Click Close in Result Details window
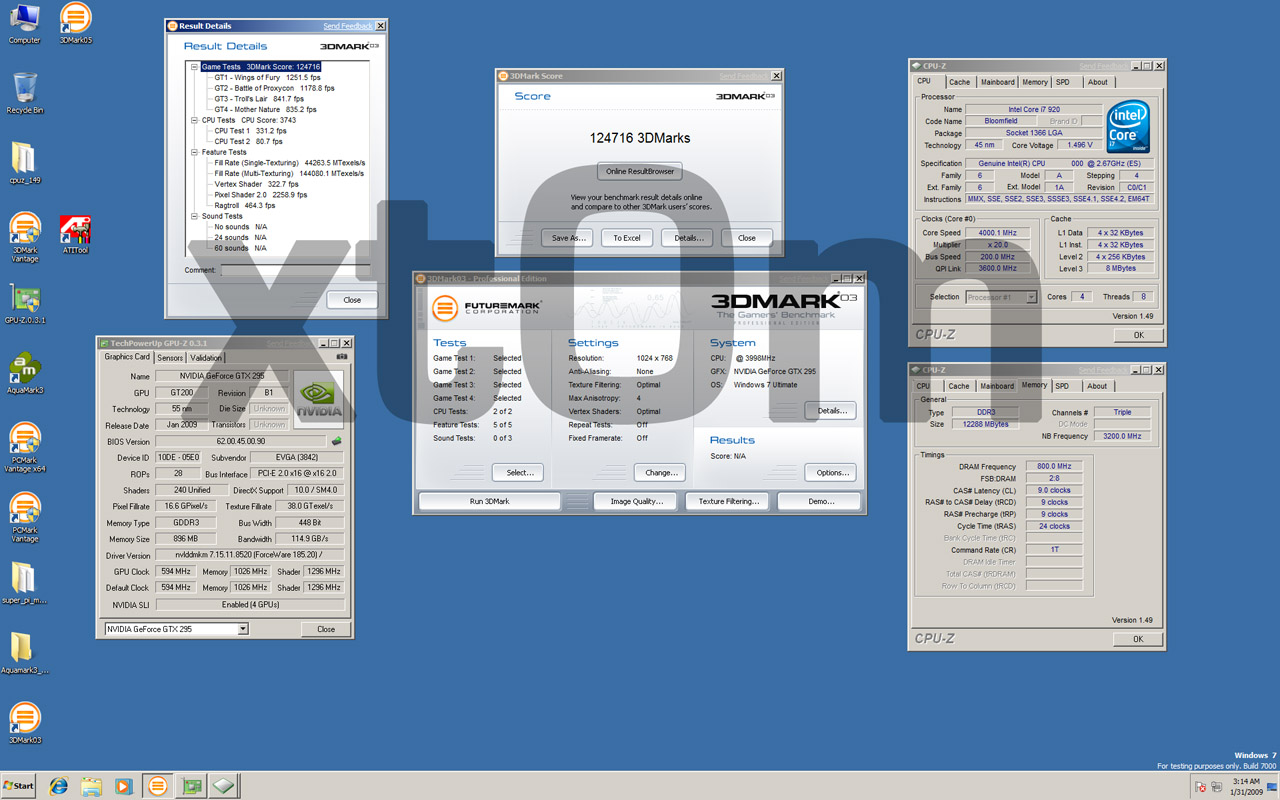Image resolution: width=1280 pixels, height=800 pixels. [x=352, y=299]
